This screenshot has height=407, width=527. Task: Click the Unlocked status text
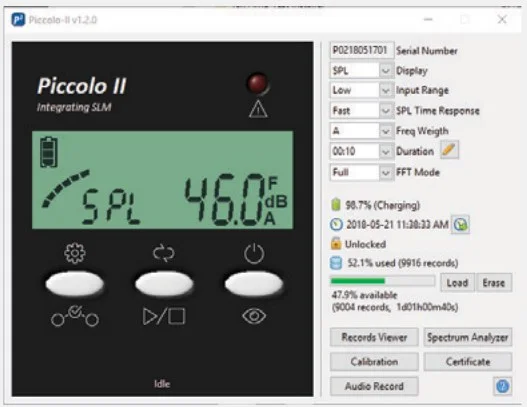point(365,244)
